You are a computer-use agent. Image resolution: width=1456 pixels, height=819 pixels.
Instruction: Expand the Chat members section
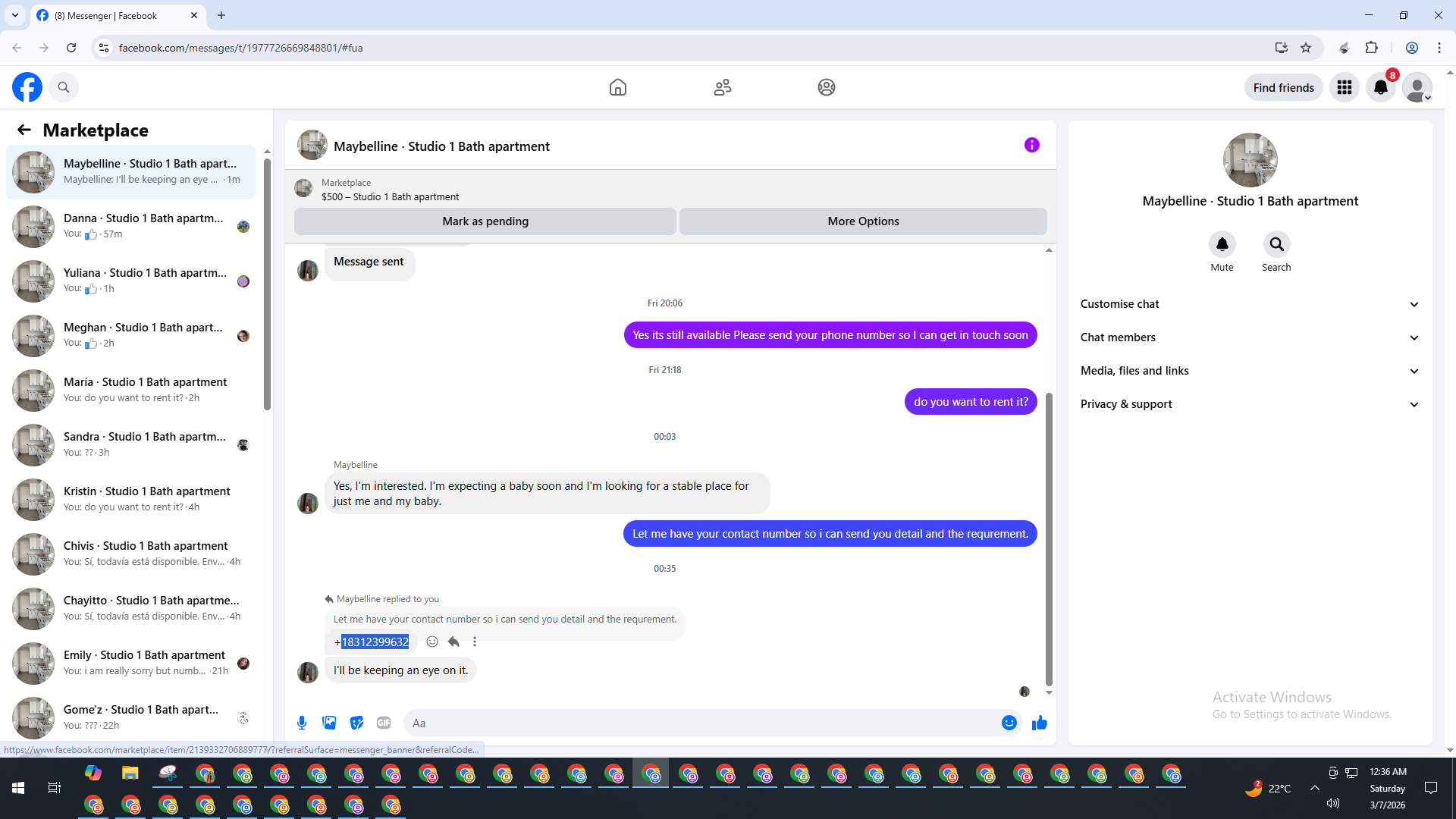[1249, 337]
